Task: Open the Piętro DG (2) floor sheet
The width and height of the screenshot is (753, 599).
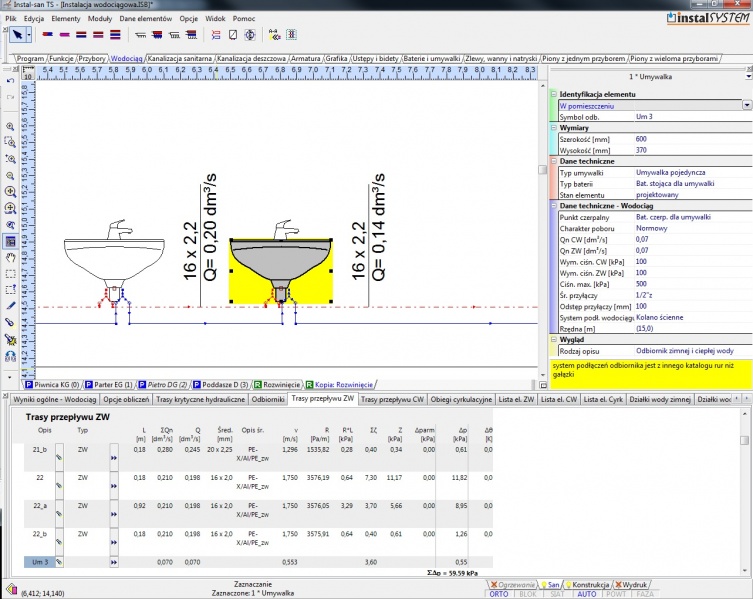Action: [163, 384]
